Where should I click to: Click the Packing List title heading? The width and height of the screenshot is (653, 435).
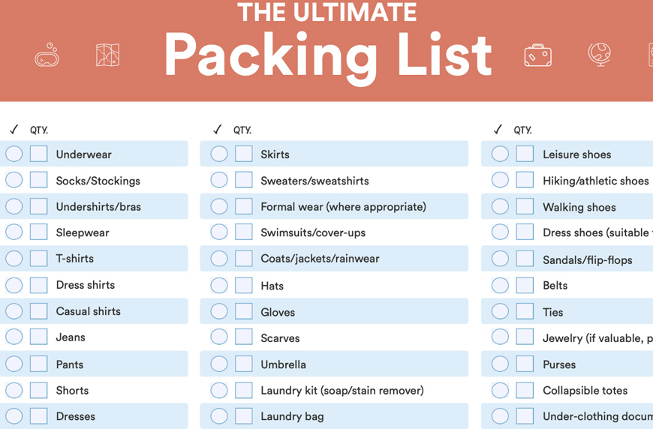[328, 57]
